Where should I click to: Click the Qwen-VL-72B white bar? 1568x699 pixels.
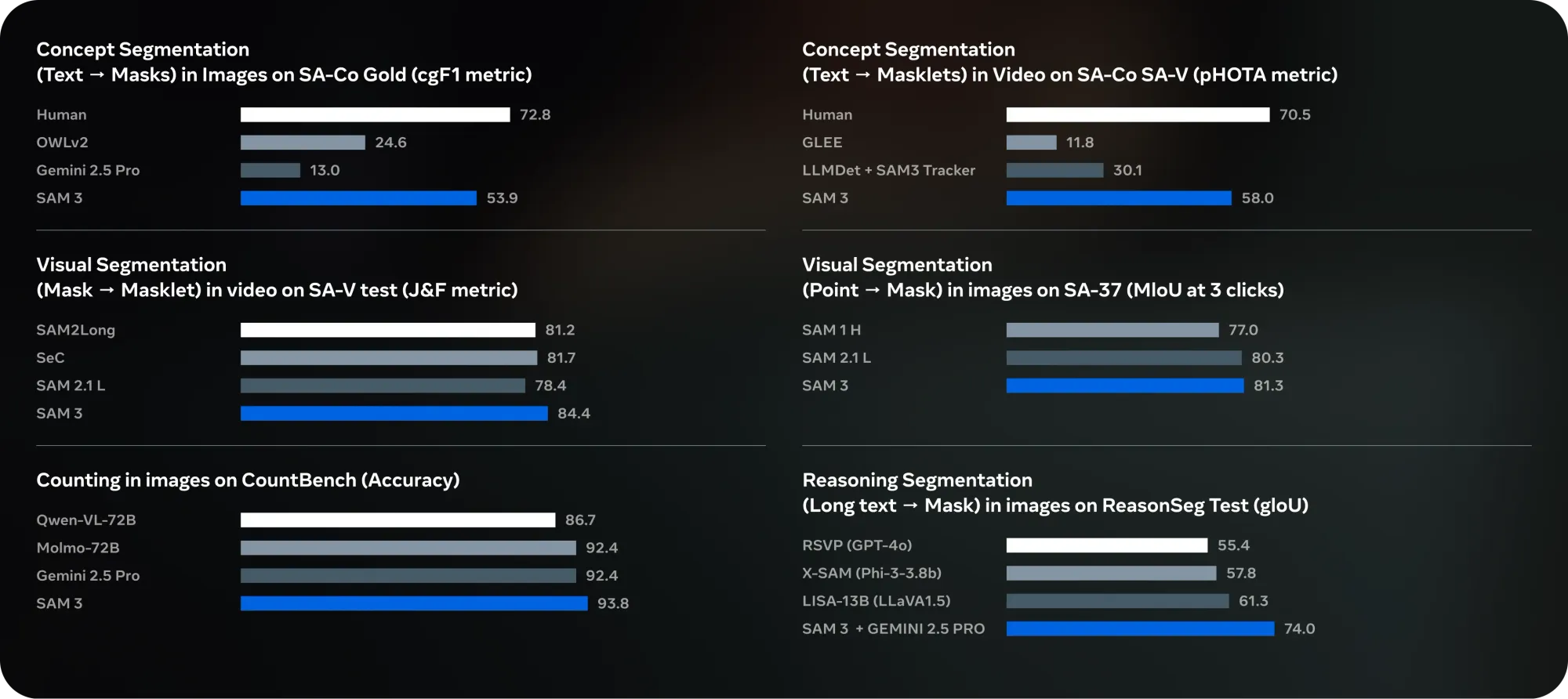(397, 520)
